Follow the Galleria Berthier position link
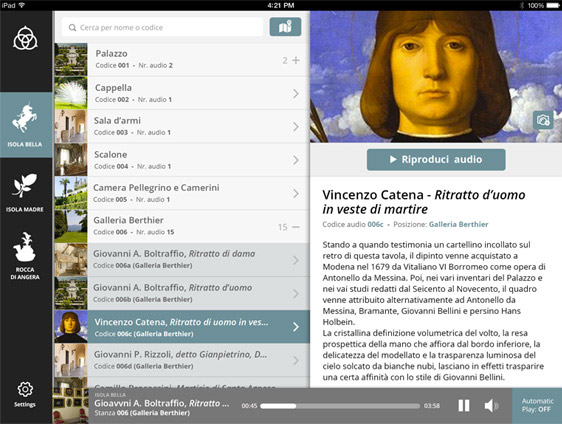The image size is (562, 424). (458, 224)
